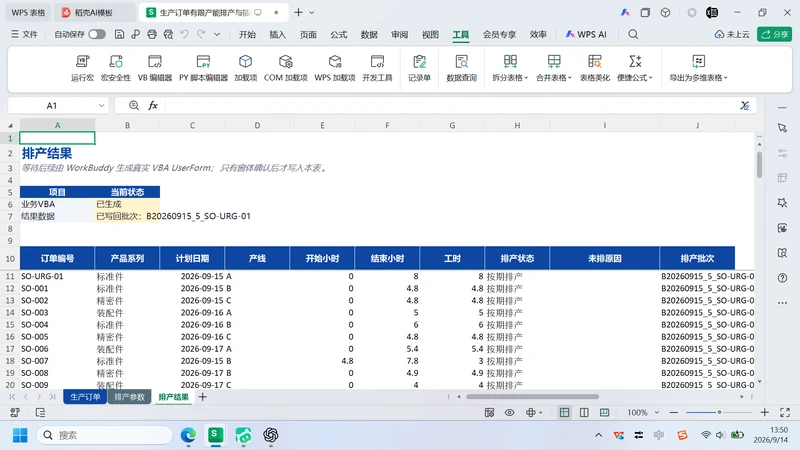Open the PY 脚本编辑器
The width and height of the screenshot is (800, 450).
[x=203, y=68]
